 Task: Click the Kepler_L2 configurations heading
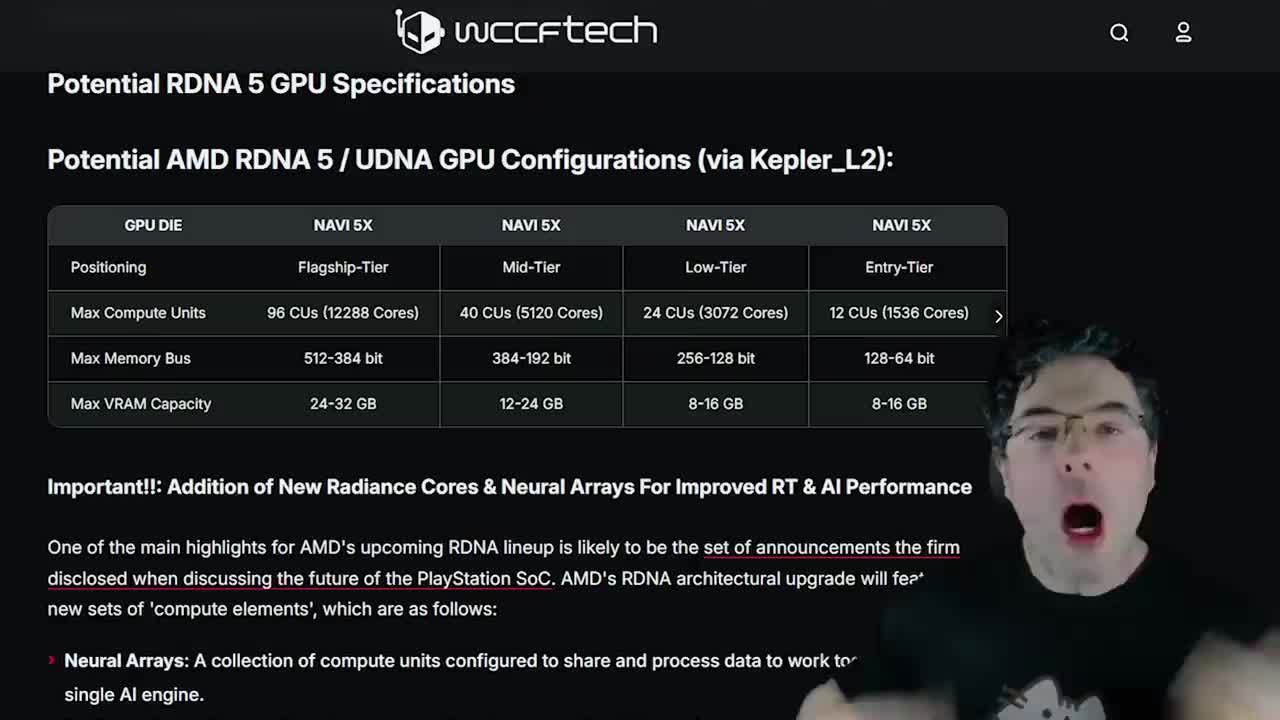click(x=471, y=159)
